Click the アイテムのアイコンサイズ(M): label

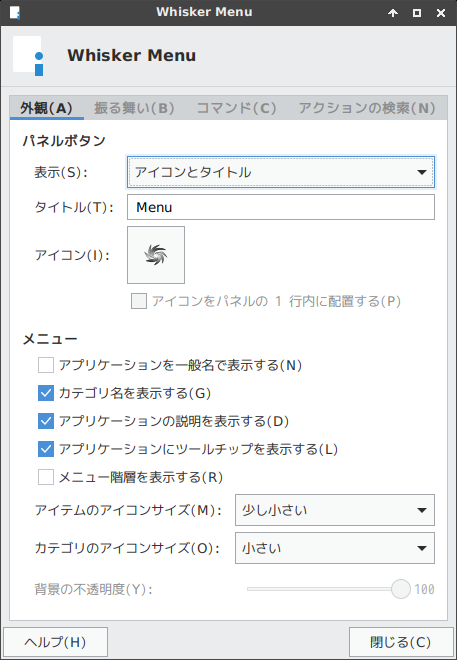(x=128, y=510)
